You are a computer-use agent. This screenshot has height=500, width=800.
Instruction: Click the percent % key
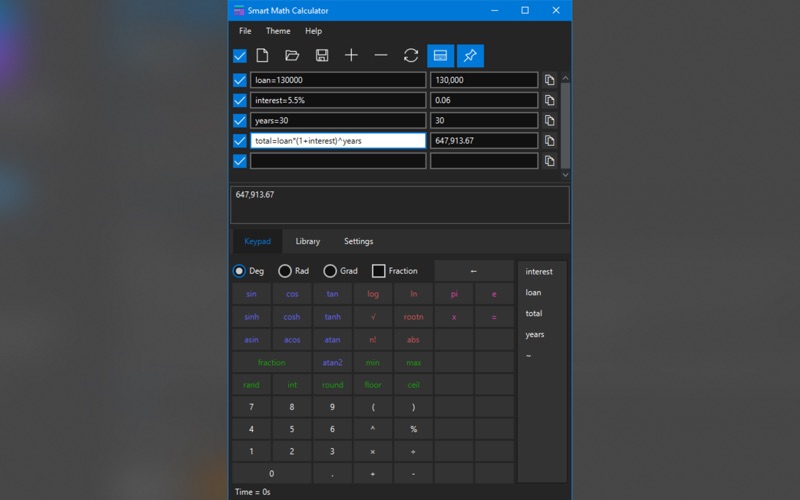[413, 429]
